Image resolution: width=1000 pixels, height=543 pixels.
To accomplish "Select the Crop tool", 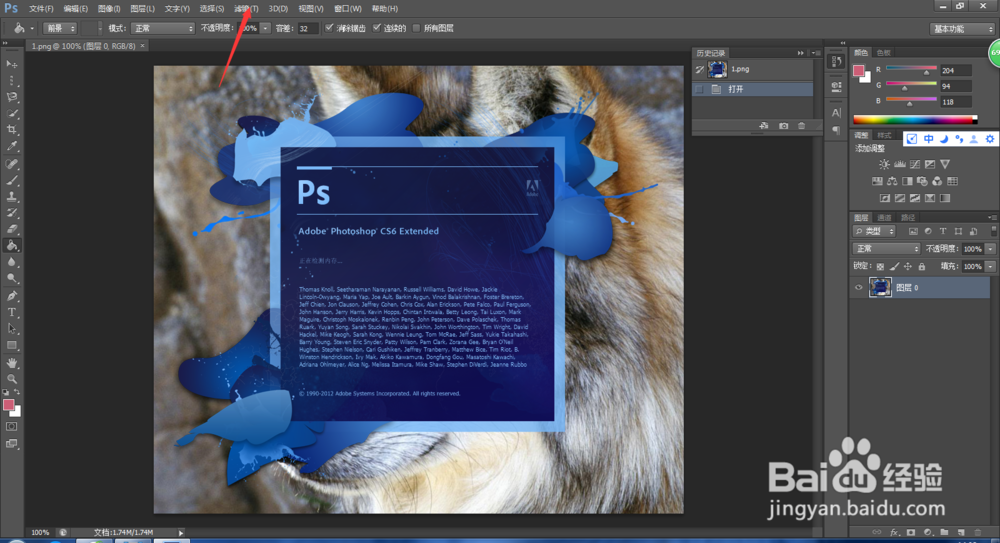I will (x=11, y=130).
